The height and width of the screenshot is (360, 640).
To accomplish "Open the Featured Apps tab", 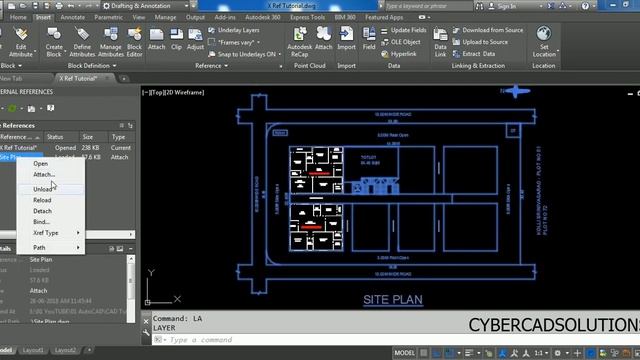I will [x=384, y=18].
